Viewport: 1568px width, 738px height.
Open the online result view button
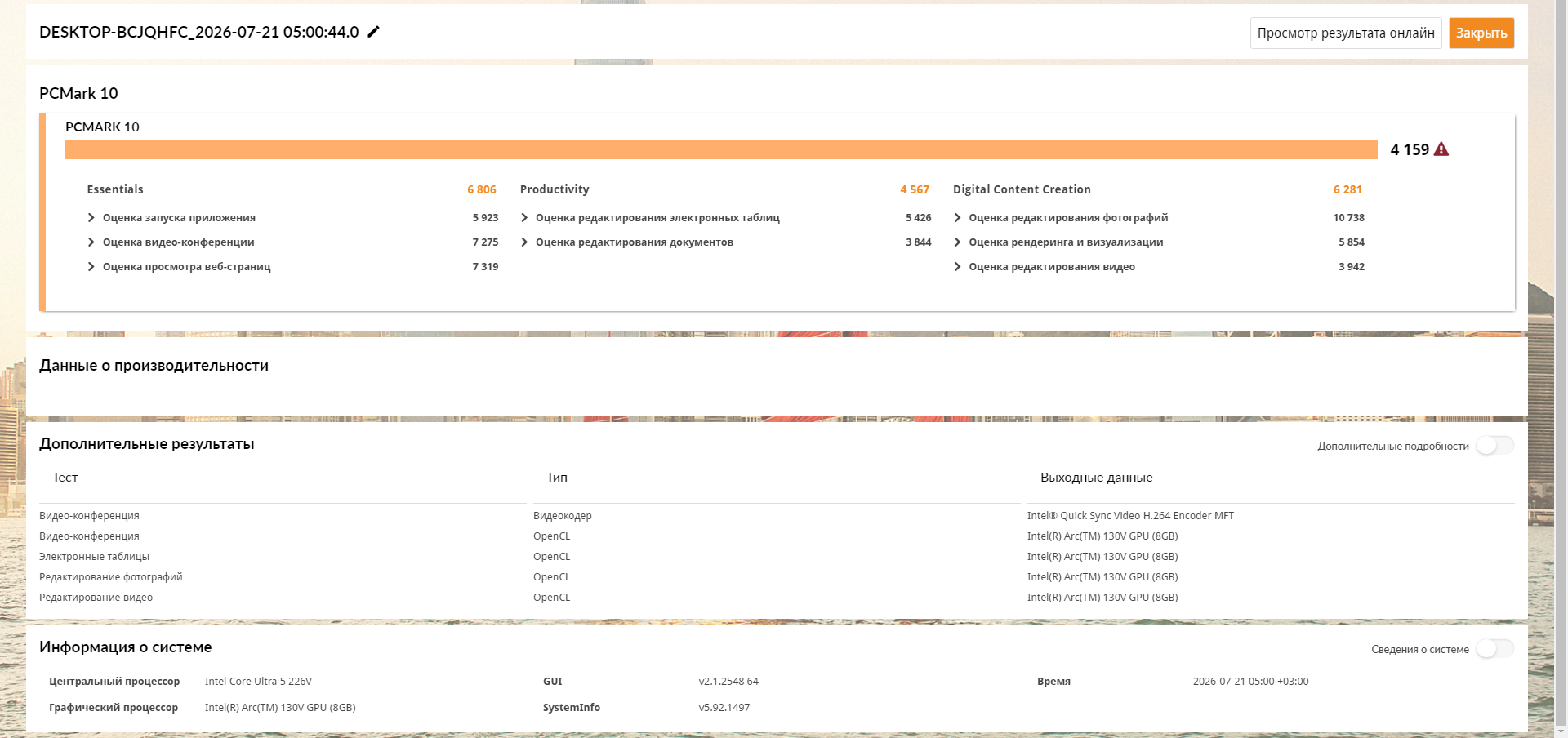pyautogui.click(x=1346, y=33)
